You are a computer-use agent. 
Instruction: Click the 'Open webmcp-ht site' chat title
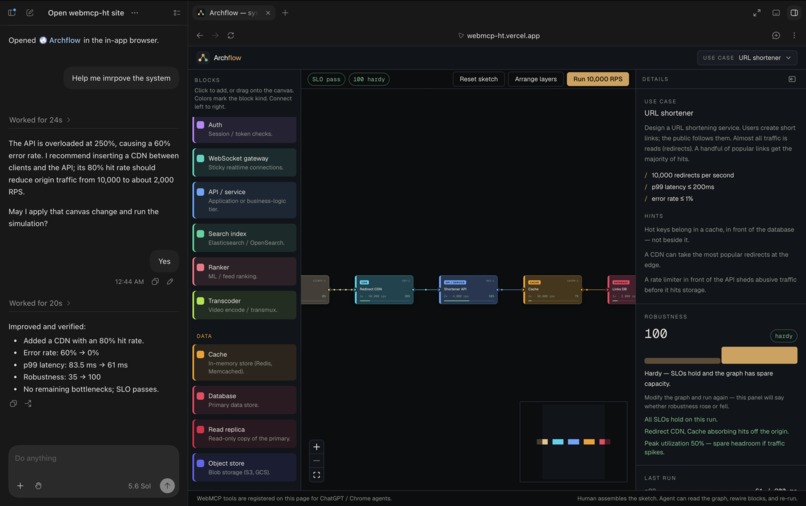pos(86,13)
